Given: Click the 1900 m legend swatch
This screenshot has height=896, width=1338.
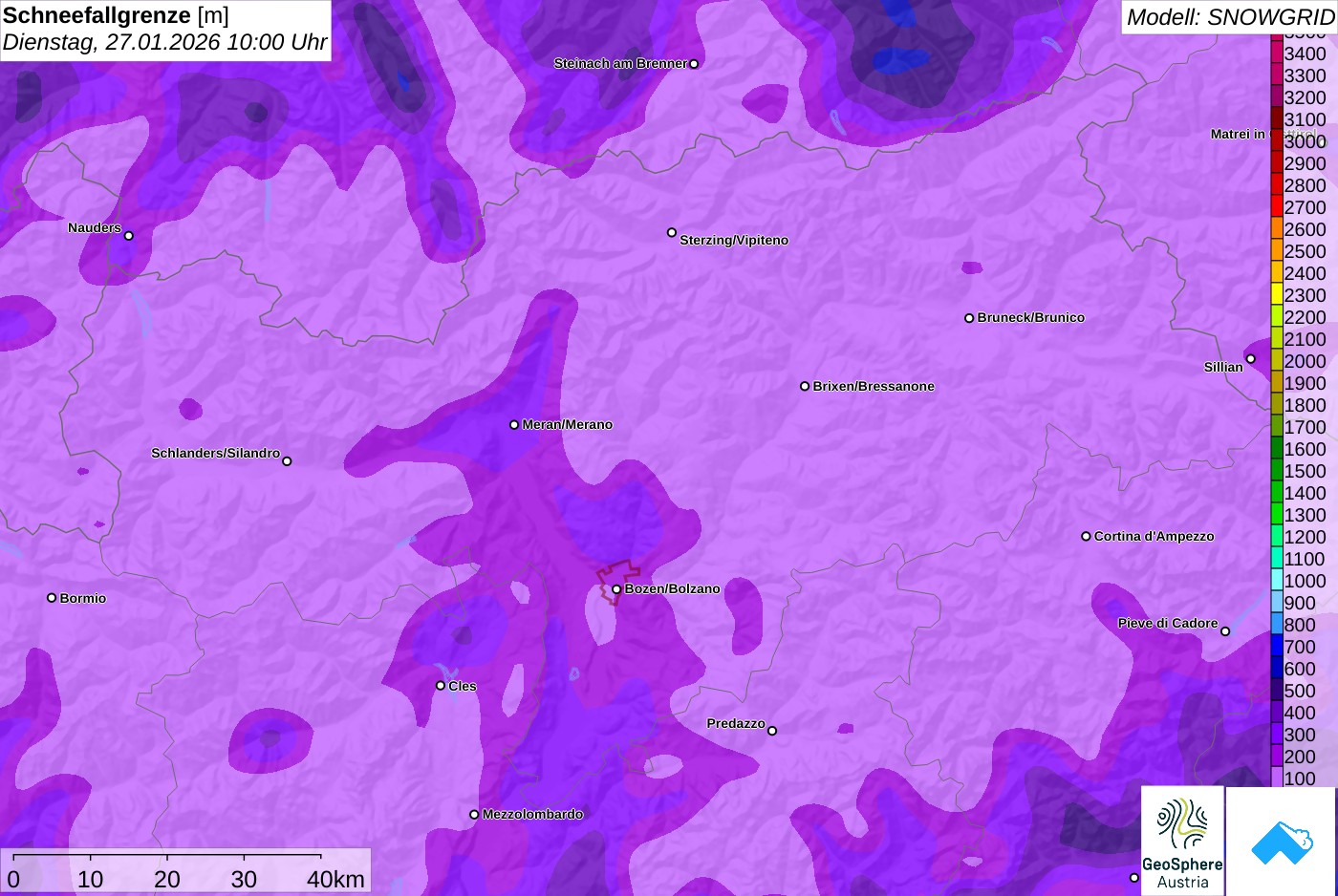Looking at the screenshot, I should pyautogui.click(x=1276, y=382).
